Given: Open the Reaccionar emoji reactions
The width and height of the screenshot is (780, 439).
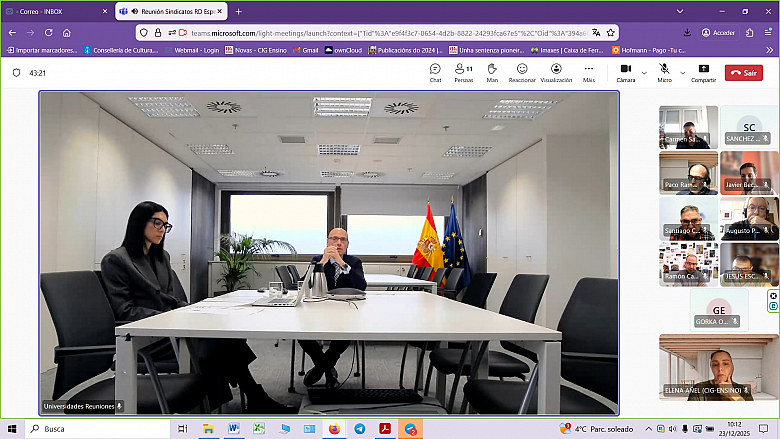Looking at the screenshot, I should click(x=521, y=72).
